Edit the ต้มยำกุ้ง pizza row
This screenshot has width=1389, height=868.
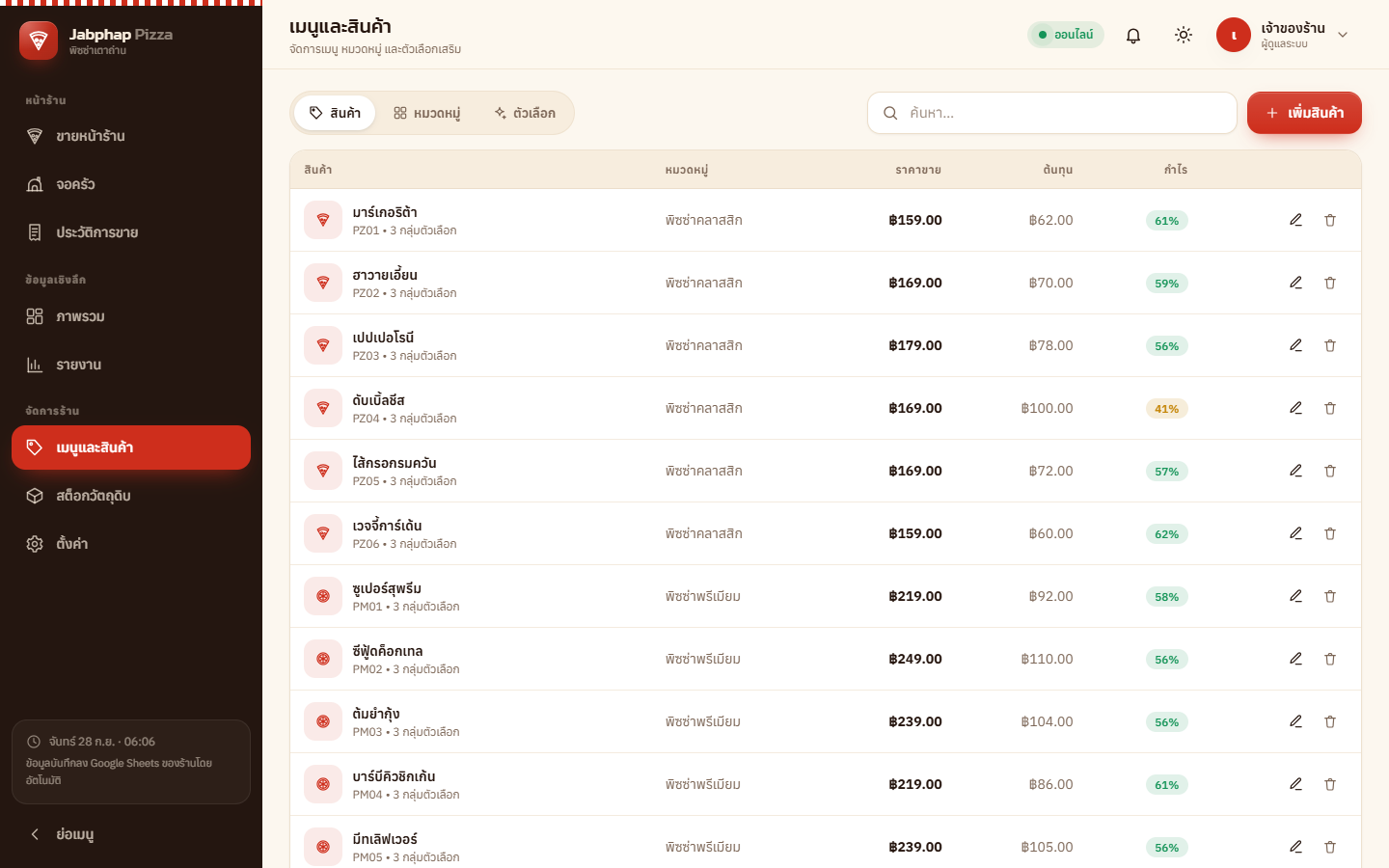pyautogui.click(x=1295, y=721)
